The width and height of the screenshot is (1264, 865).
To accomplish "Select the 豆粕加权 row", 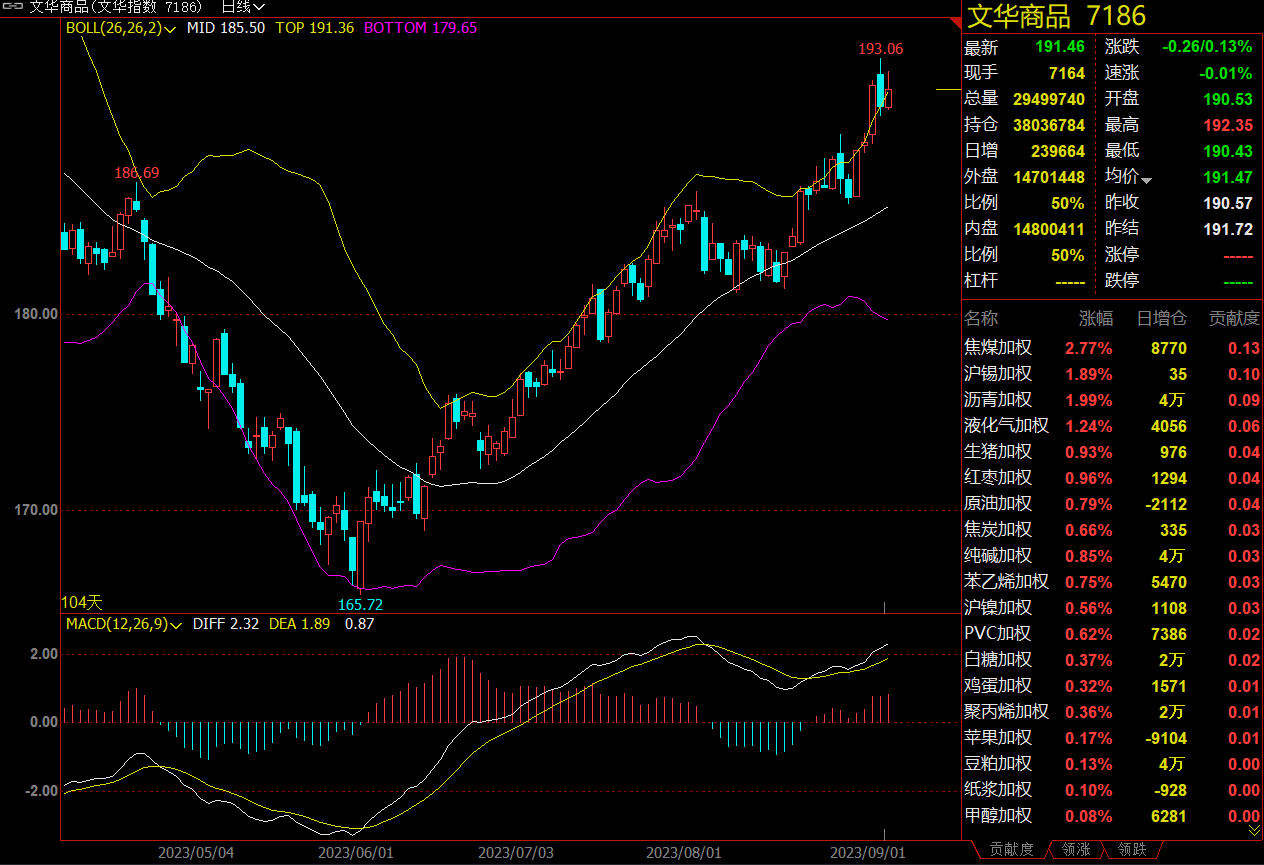I will (x=1112, y=764).
